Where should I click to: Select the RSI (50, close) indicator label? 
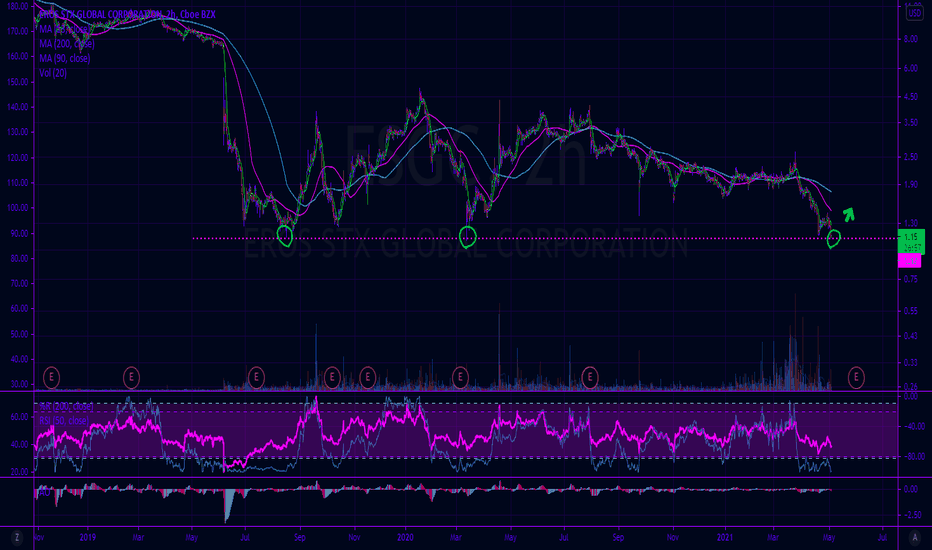click(64, 420)
